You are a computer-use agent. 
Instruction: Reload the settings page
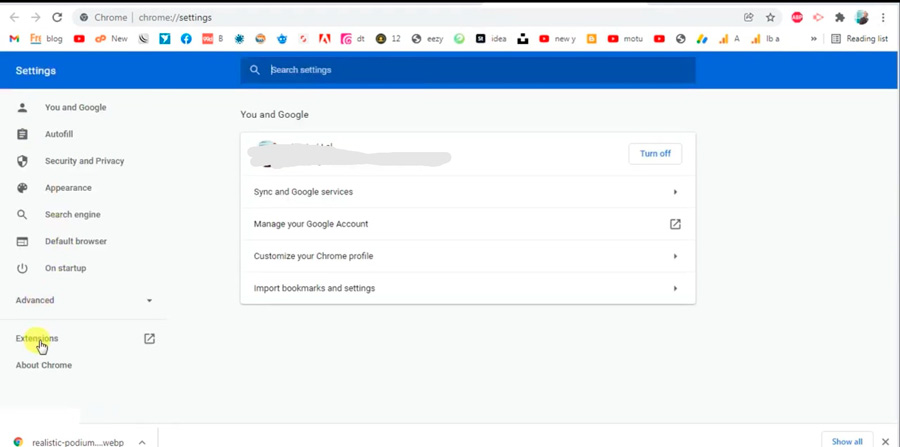click(57, 18)
